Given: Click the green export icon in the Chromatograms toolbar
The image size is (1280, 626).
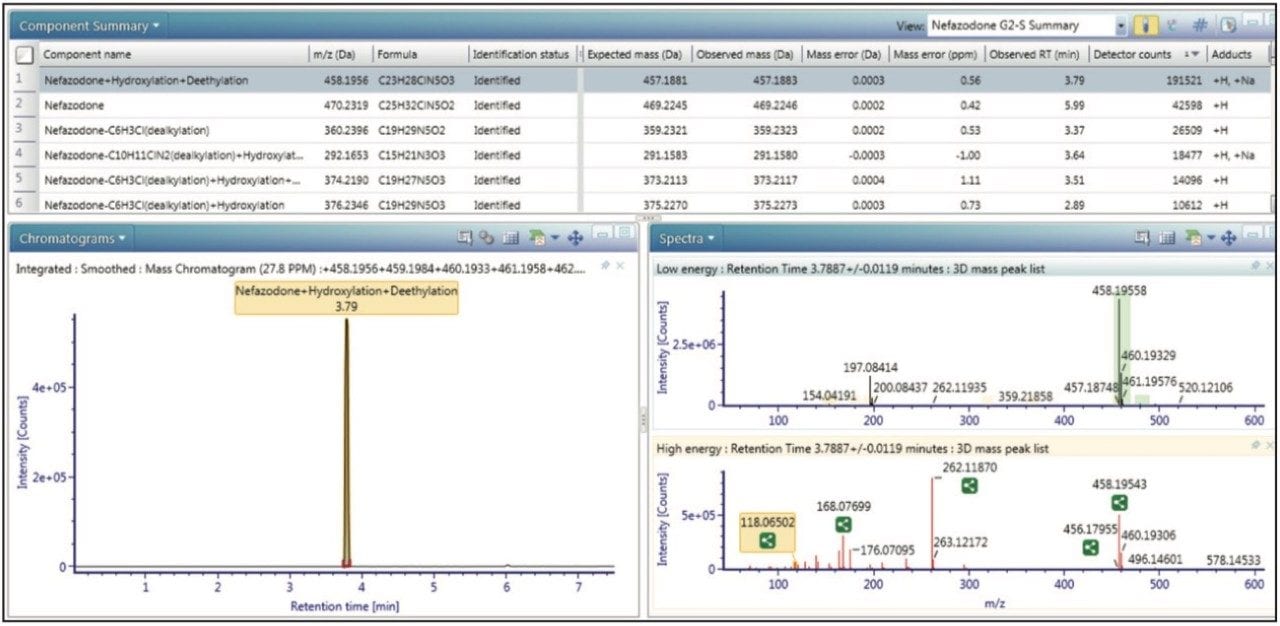Looking at the screenshot, I should [x=535, y=238].
